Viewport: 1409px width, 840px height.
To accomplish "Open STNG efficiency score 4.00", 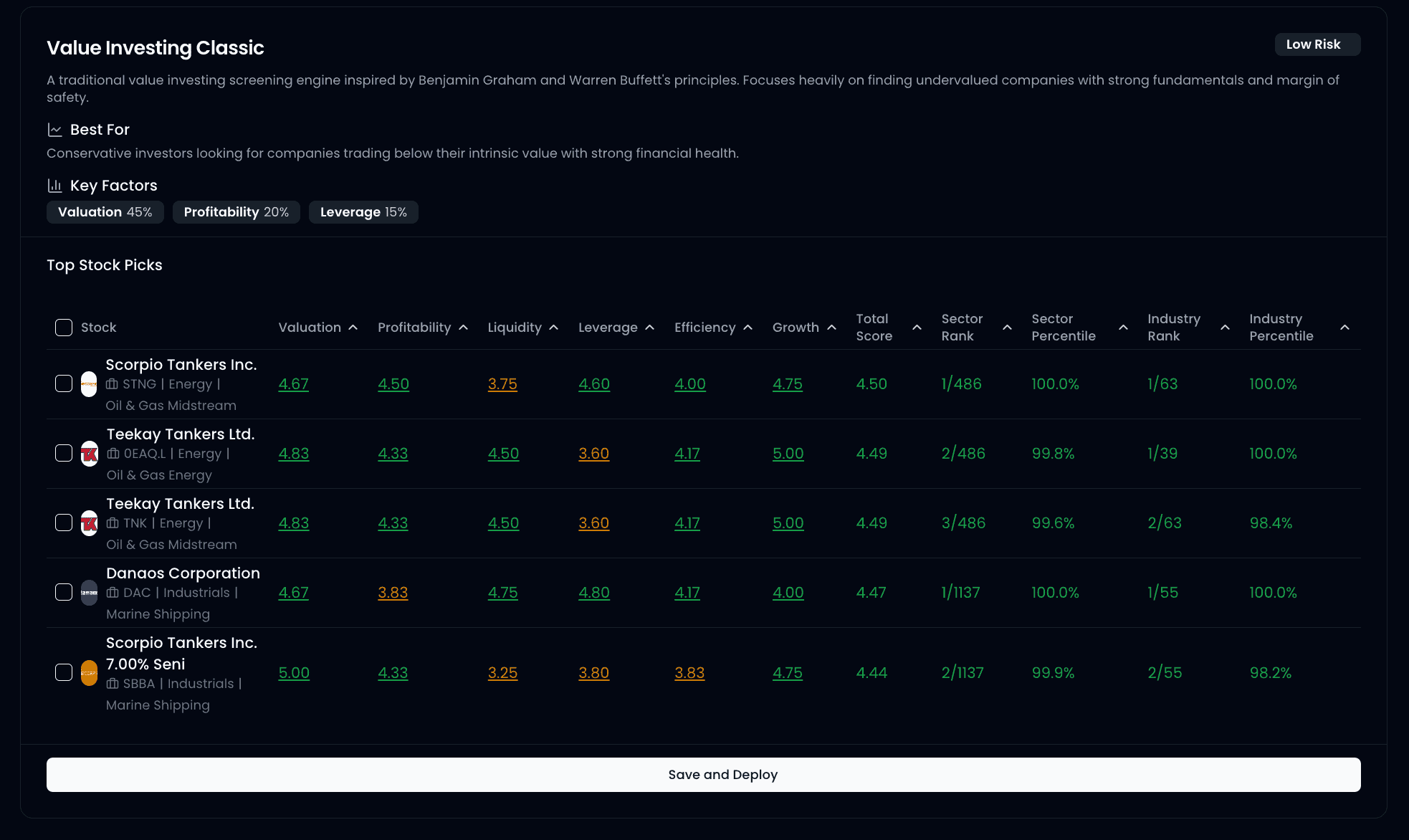I will click(x=690, y=384).
